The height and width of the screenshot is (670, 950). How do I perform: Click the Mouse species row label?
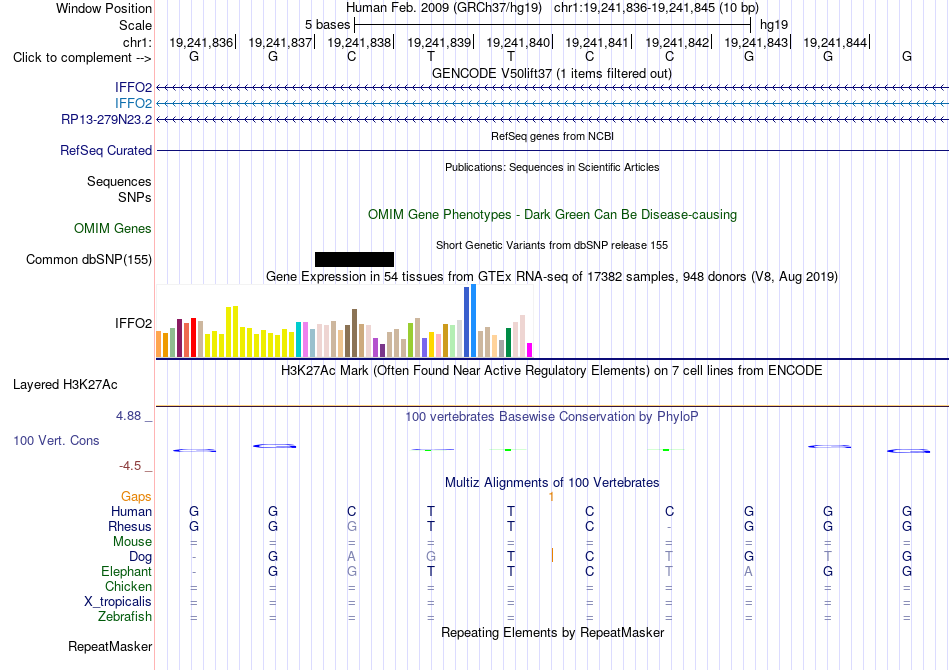click(x=132, y=542)
